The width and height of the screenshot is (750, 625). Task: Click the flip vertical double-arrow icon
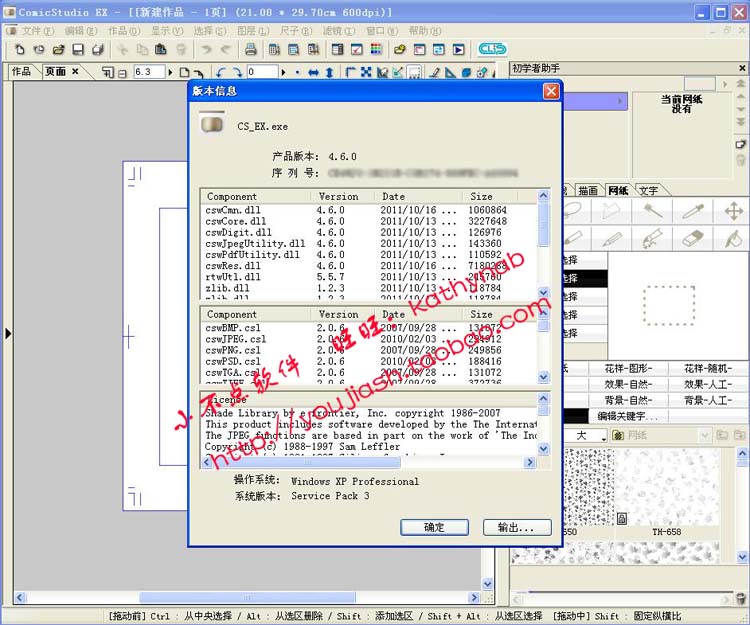pos(330,72)
